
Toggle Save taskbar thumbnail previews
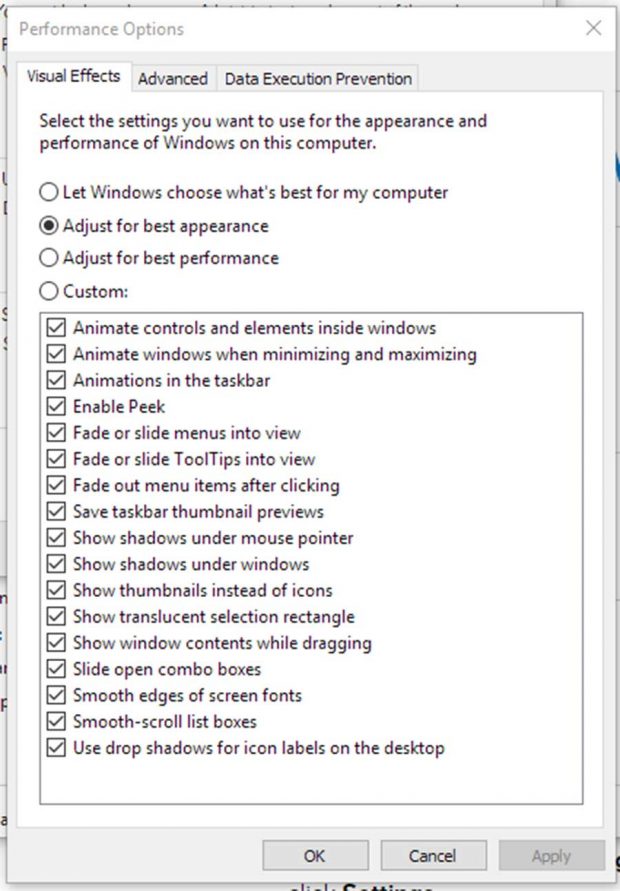56,512
